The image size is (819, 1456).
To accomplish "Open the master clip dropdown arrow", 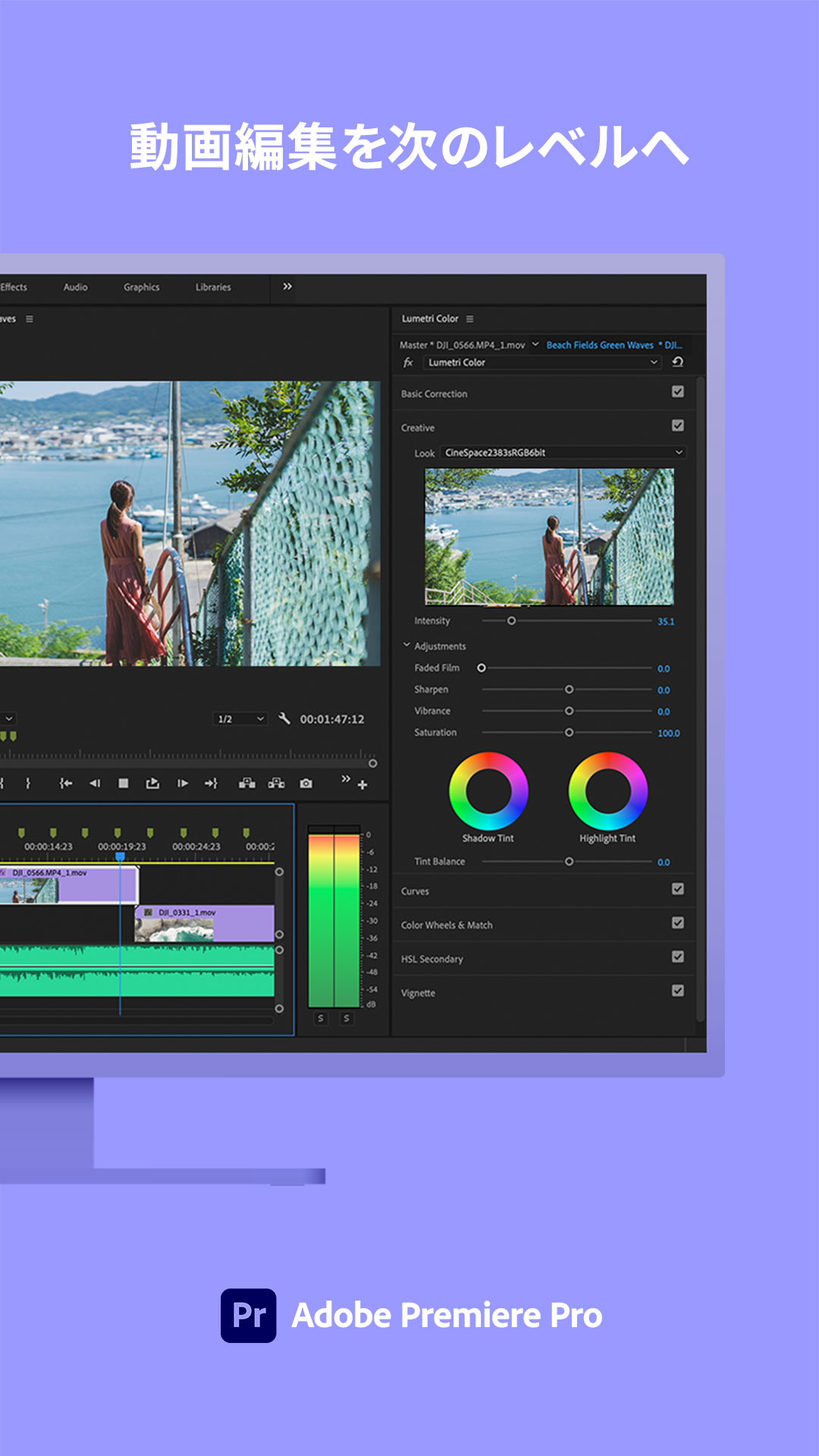I will [535, 344].
